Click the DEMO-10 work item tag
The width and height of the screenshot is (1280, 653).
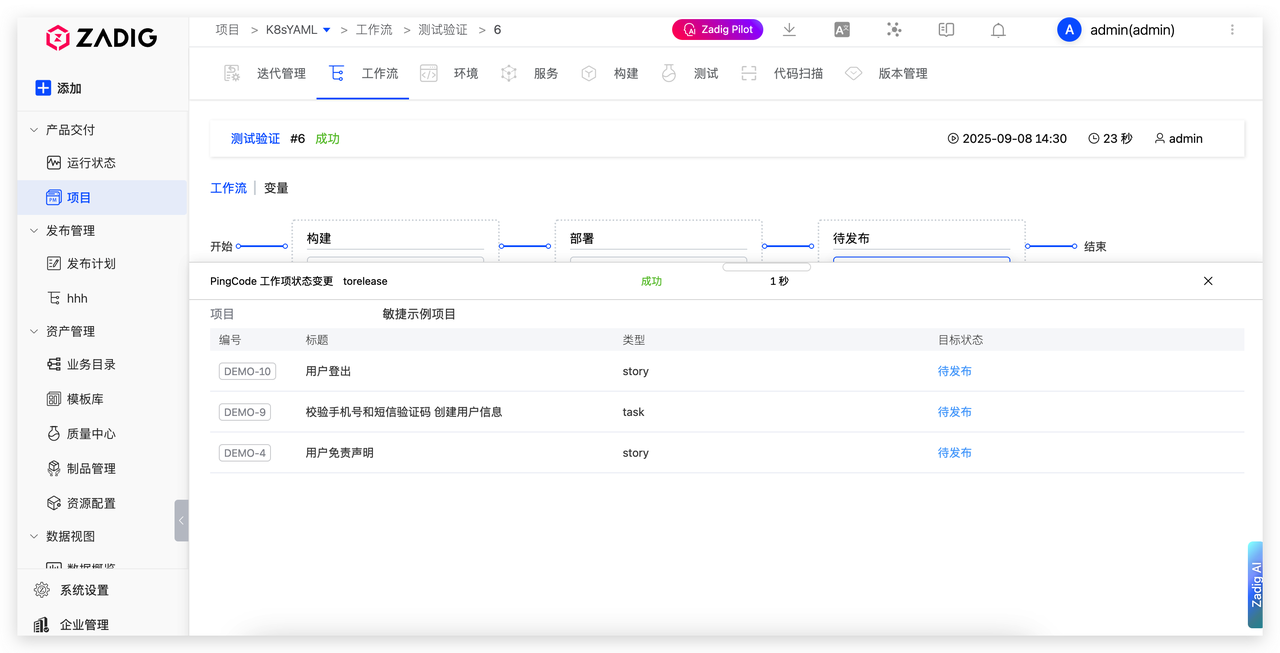(246, 371)
